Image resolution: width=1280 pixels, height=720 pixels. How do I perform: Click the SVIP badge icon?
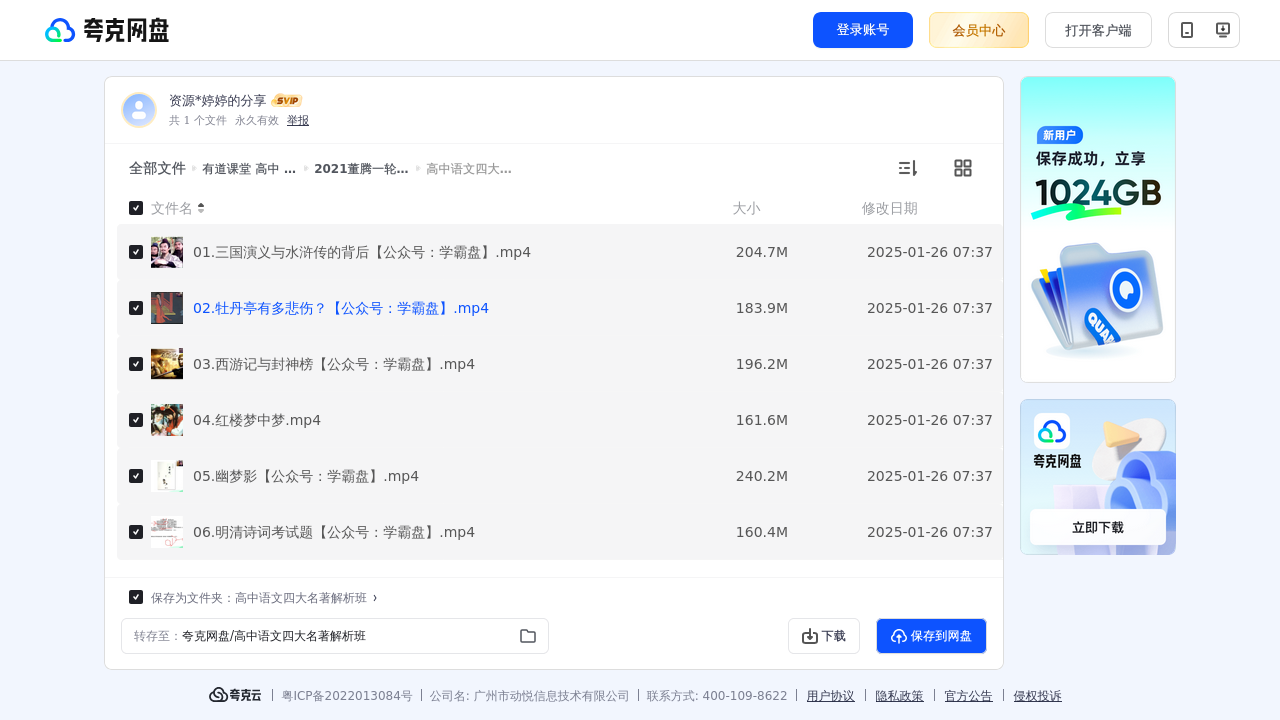pyautogui.click(x=287, y=101)
